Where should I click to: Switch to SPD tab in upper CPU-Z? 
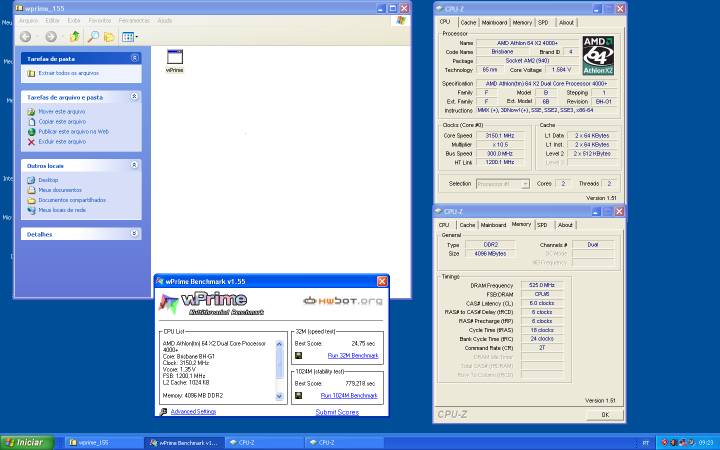543,22
